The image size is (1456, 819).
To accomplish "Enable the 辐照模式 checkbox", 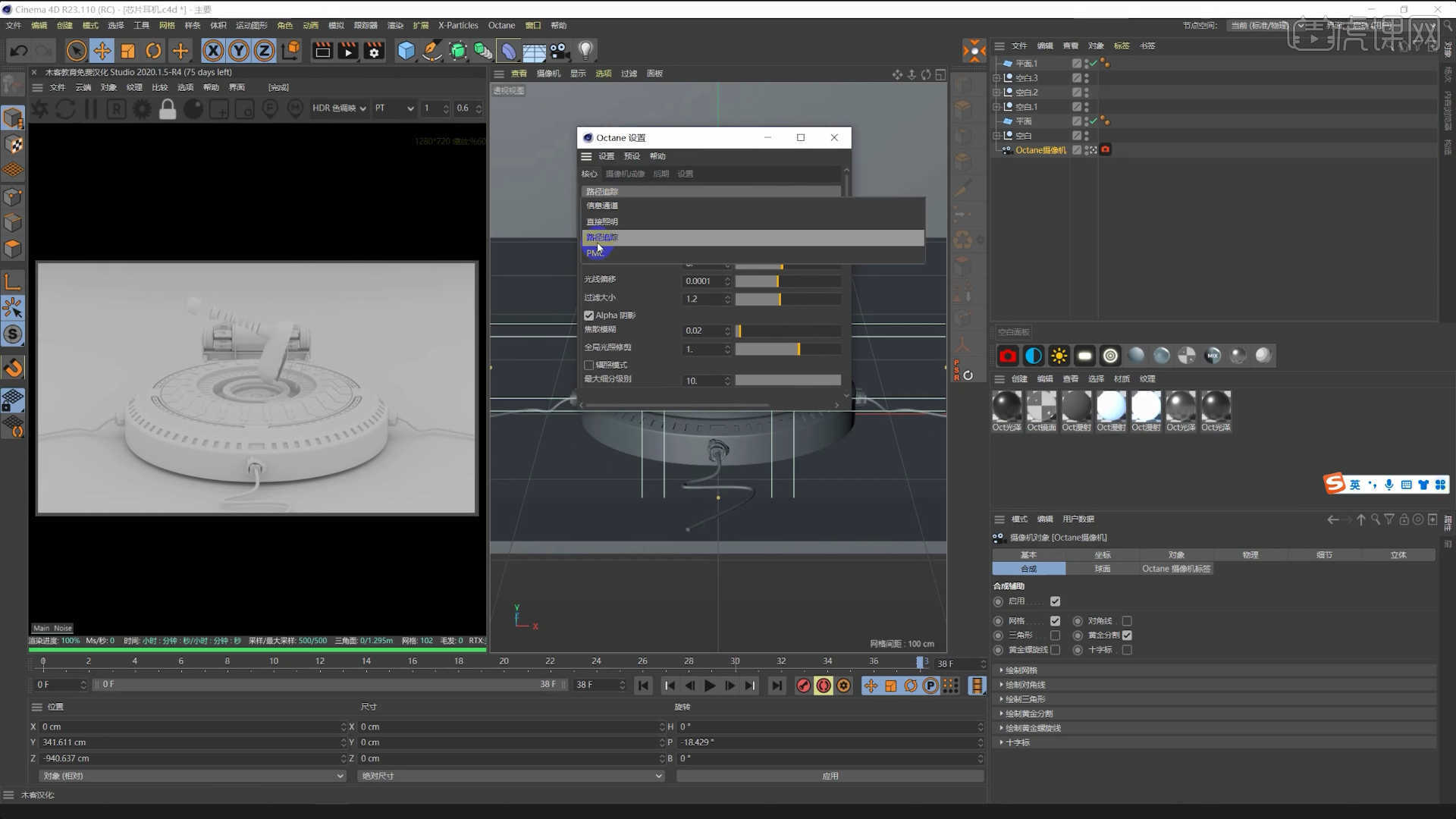I will (x=589, y=365).
